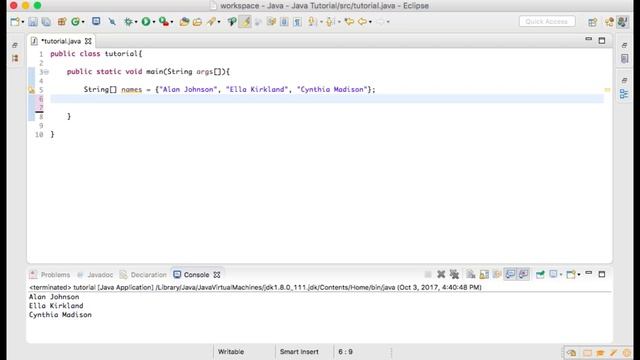Click the Remove All Terminated Launches icon
640x360 pixels.
click(454, 274)
